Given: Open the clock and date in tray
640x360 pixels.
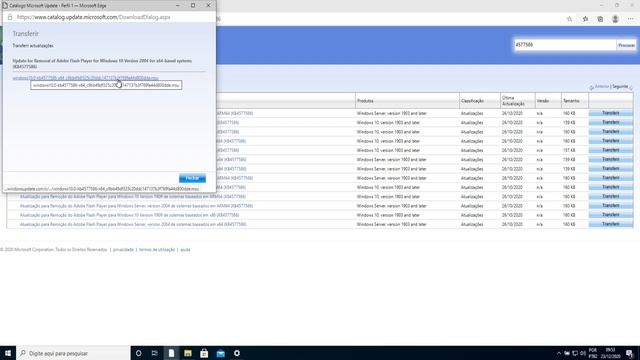Looking at the screenshot, I should click(x=610, y=353).
